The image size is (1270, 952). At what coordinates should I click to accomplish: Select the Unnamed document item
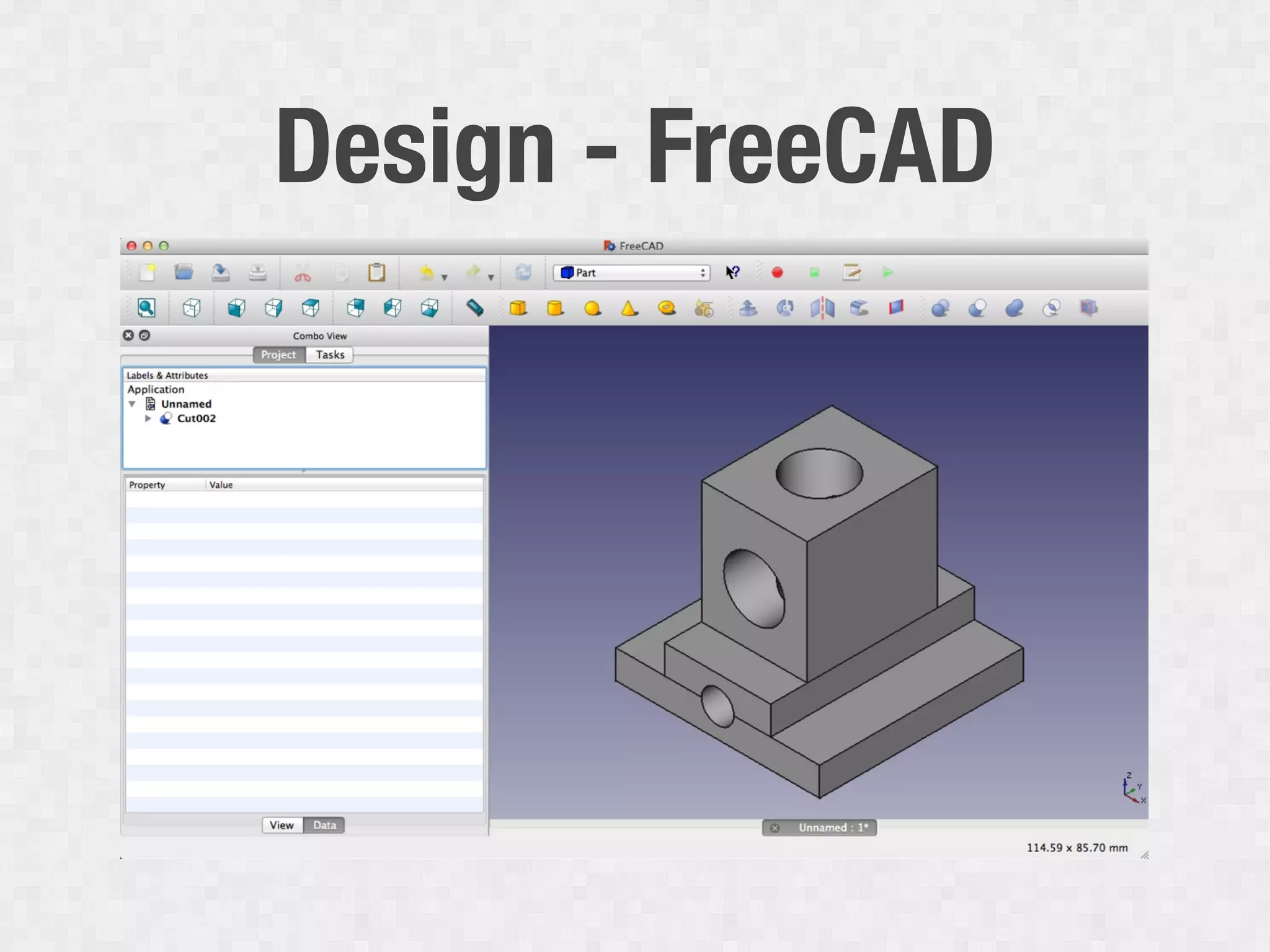tap(186, 404)
